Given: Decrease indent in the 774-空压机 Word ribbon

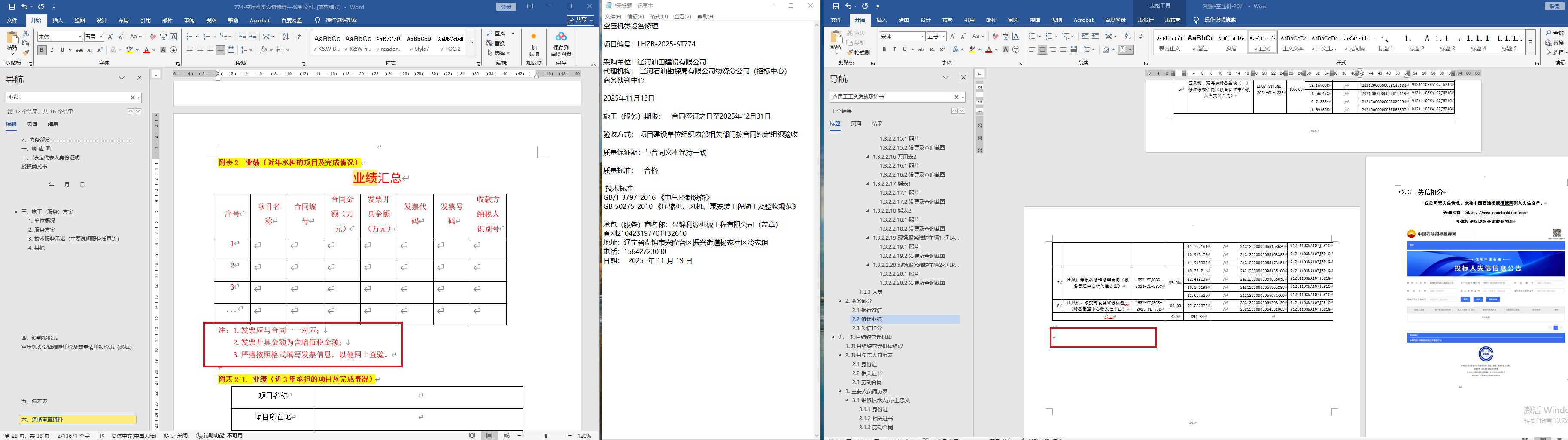Looking at the screenshot, I should (x=242, y=37).
